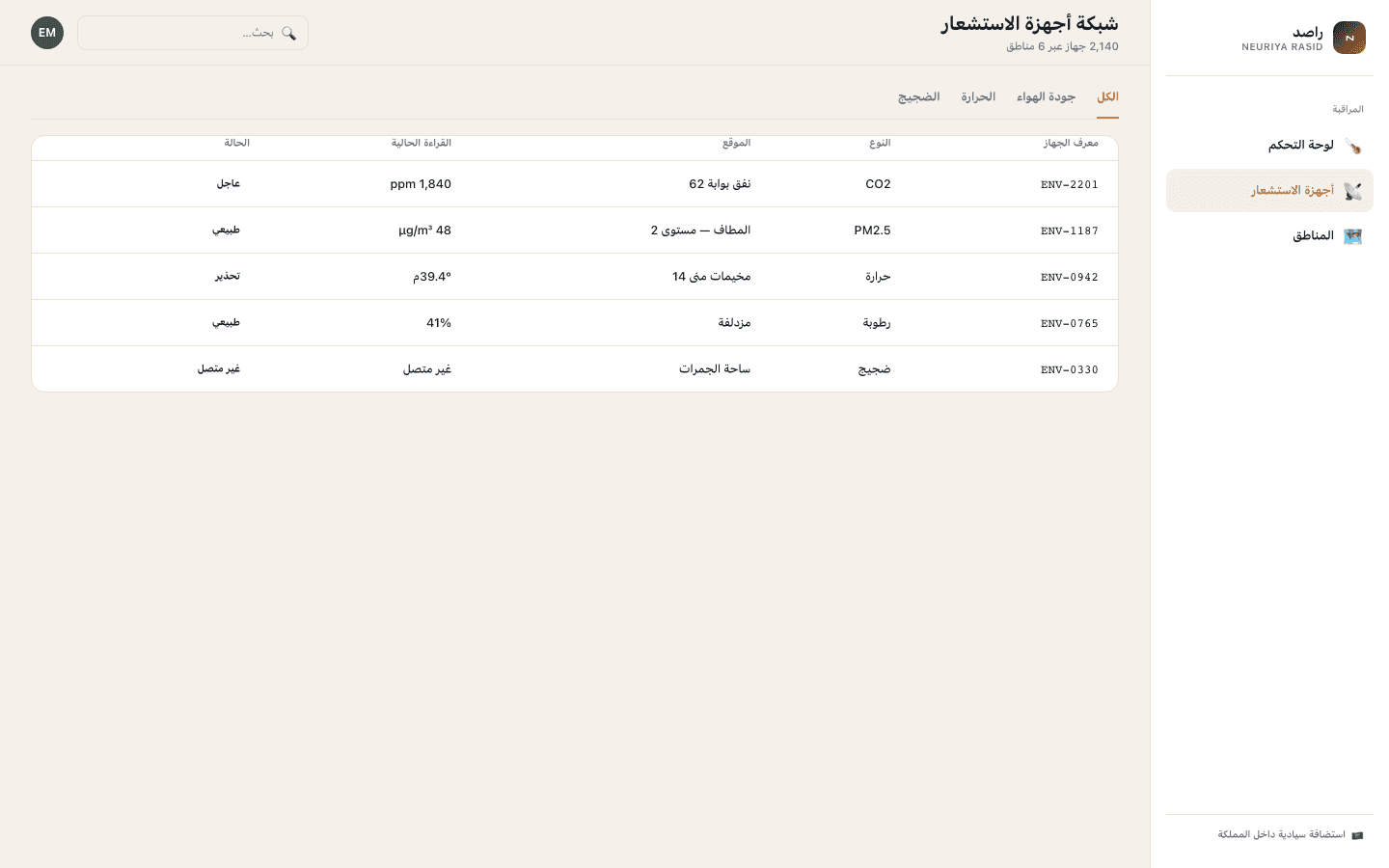Click the reading ppm 1,840

coord(421,184)
